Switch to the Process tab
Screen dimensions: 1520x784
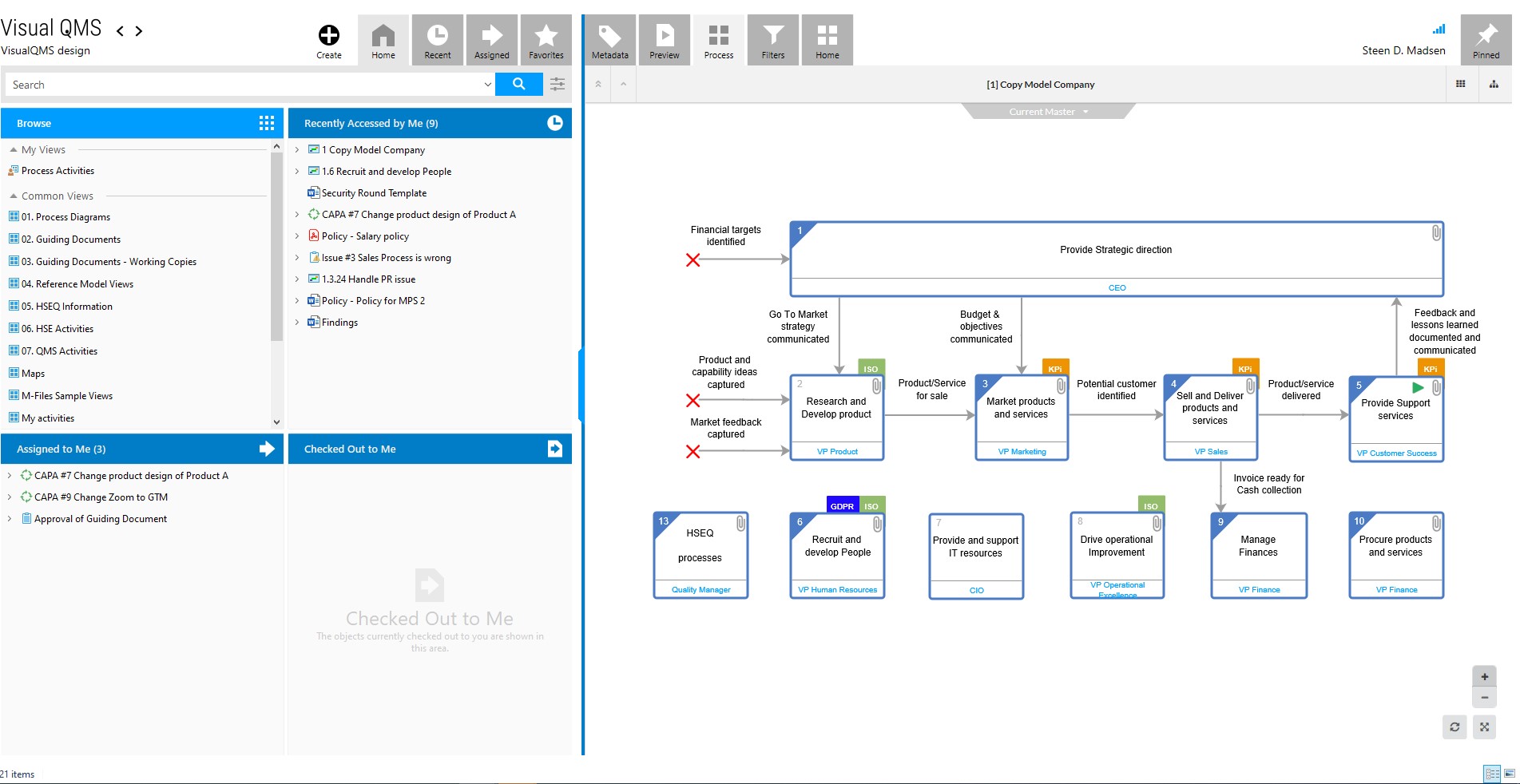(718, 39)
